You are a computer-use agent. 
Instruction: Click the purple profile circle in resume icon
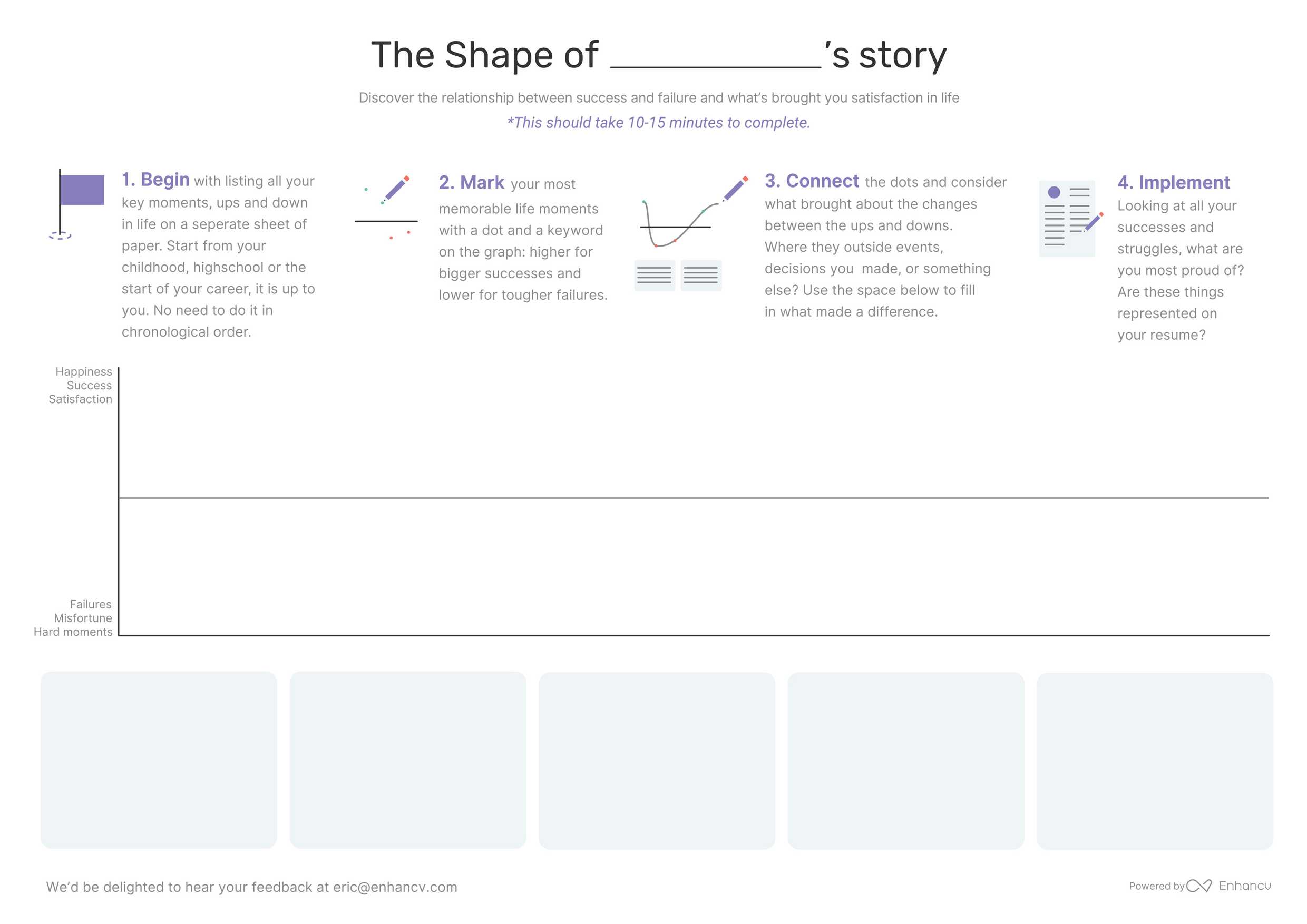pyautogui.click(x=1054, y=192)
